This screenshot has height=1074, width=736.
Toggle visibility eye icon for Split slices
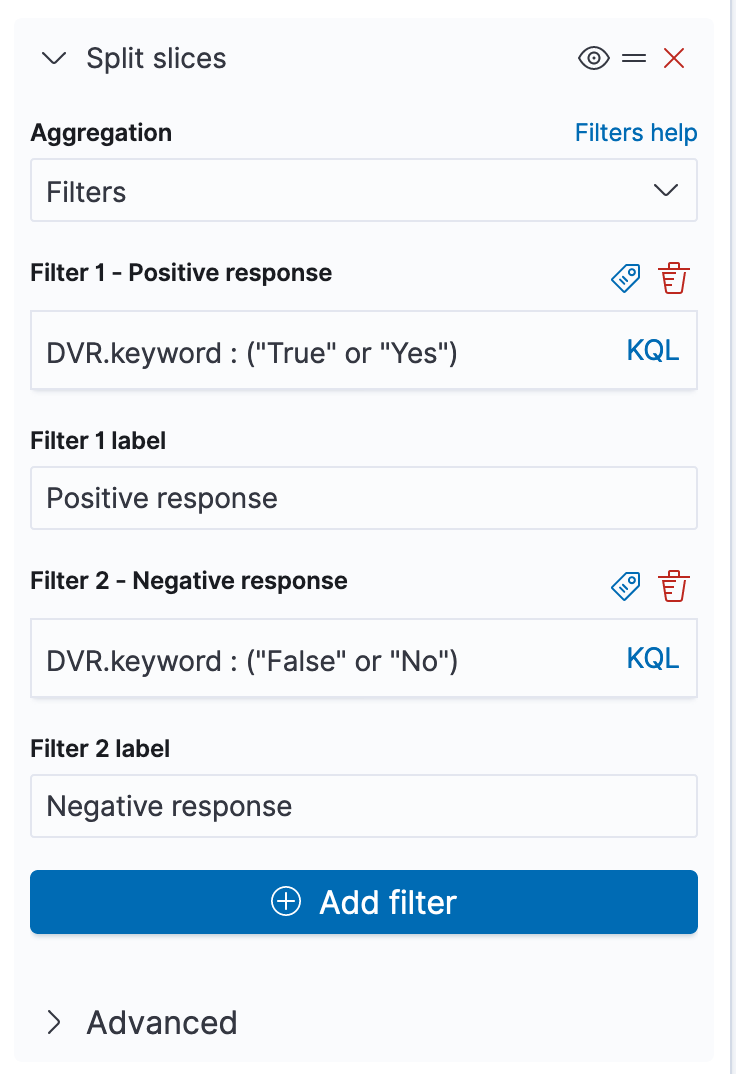click(x=593, y=59)
